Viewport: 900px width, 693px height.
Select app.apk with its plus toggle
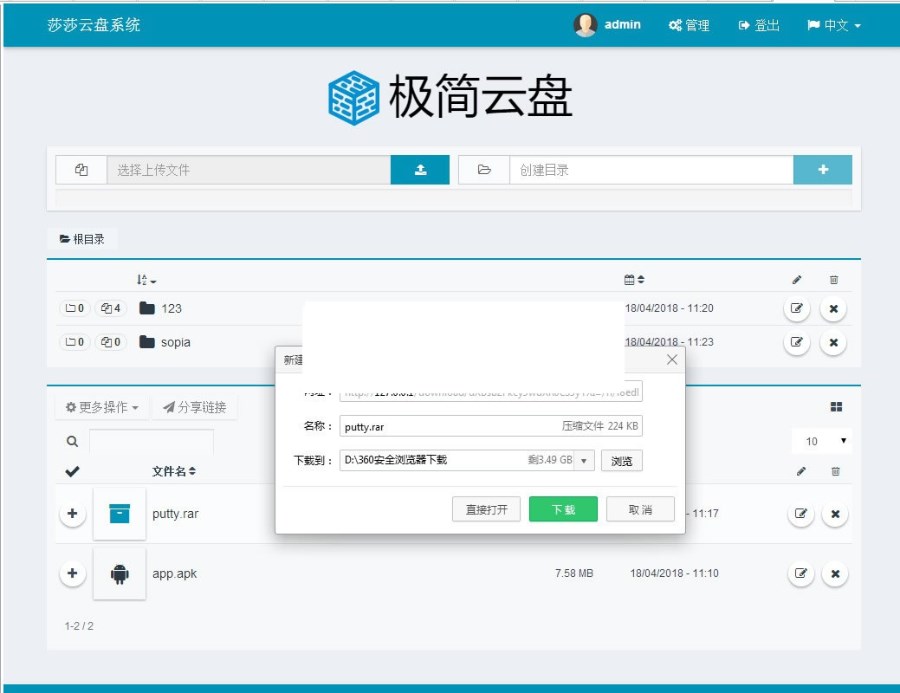pyautogui.click(x=72, y=573)
